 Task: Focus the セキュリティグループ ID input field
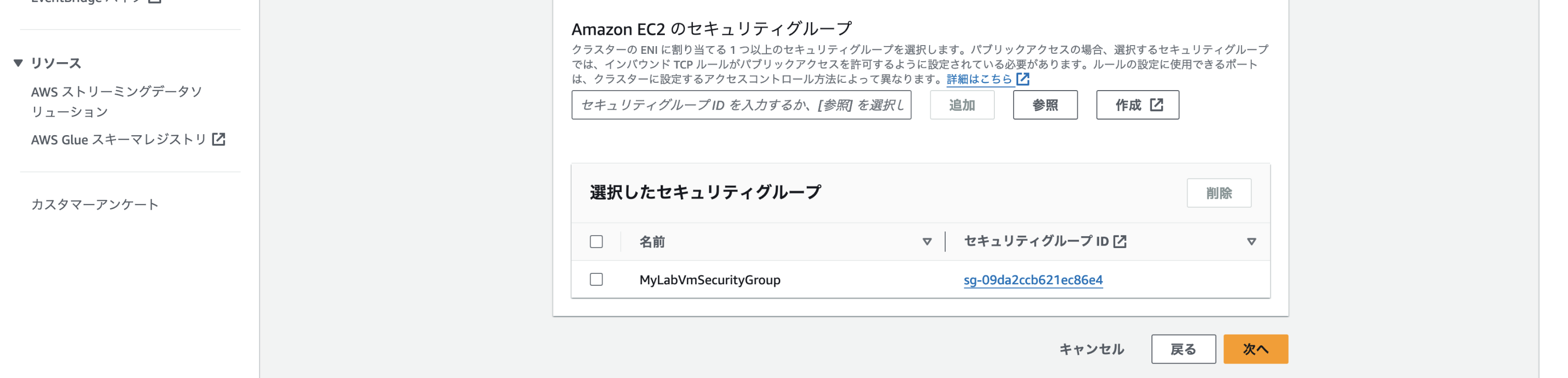coord(741,105)
